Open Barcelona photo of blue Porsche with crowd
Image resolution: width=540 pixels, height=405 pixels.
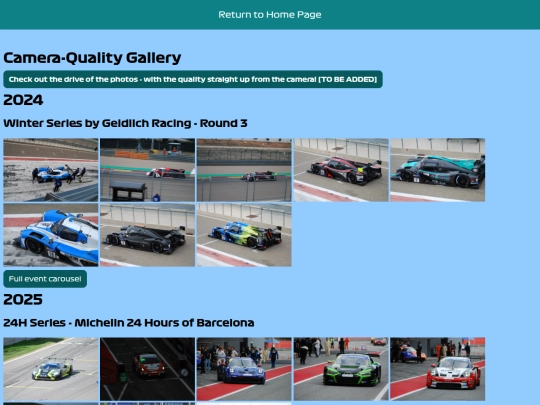[x=244, y=369]
